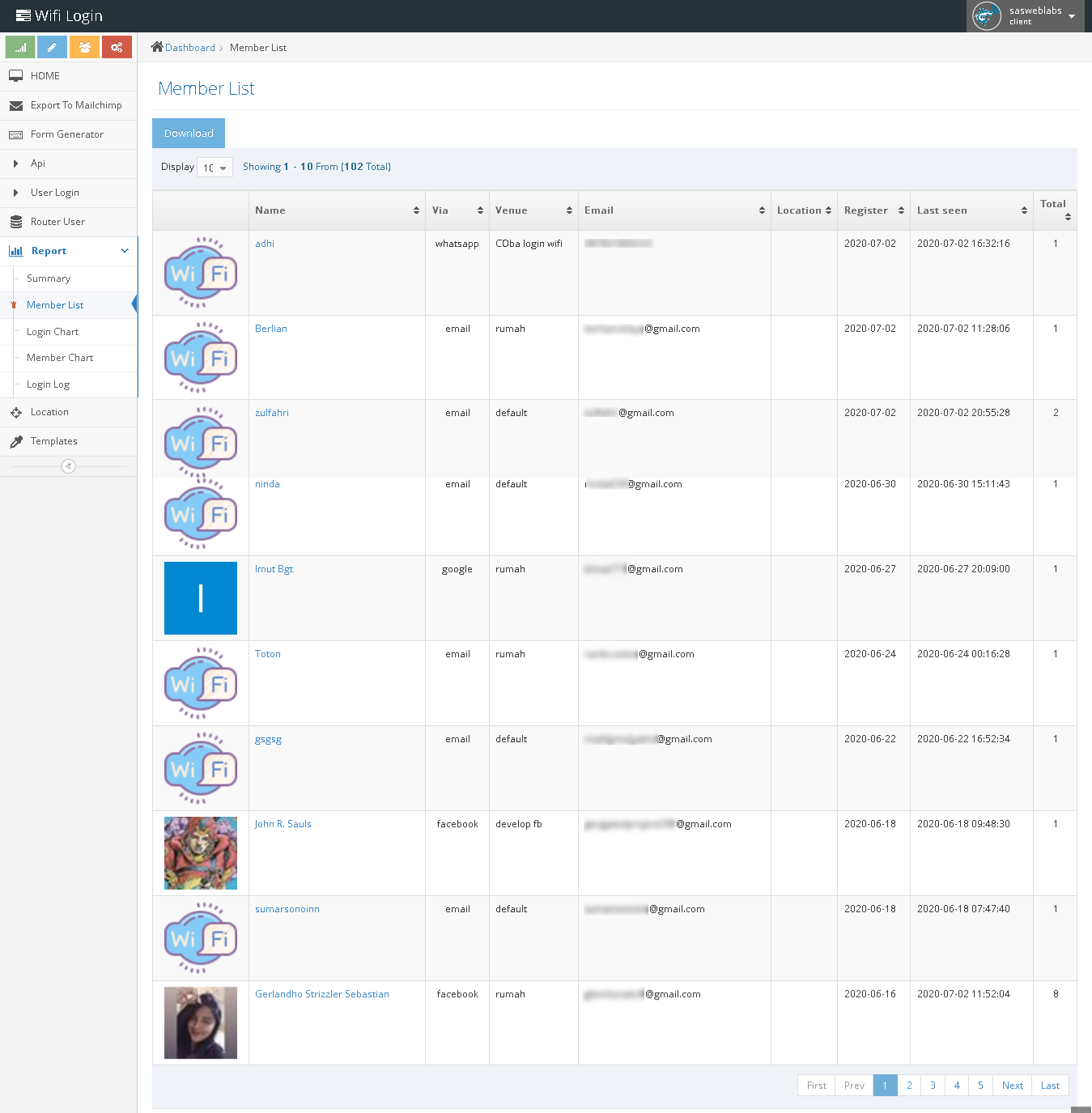Image resolution: width=1092 pixels, height=1113 pixels.
Task: Collapse the sidebar with the round arrow icon
Action: click(69, 466)
